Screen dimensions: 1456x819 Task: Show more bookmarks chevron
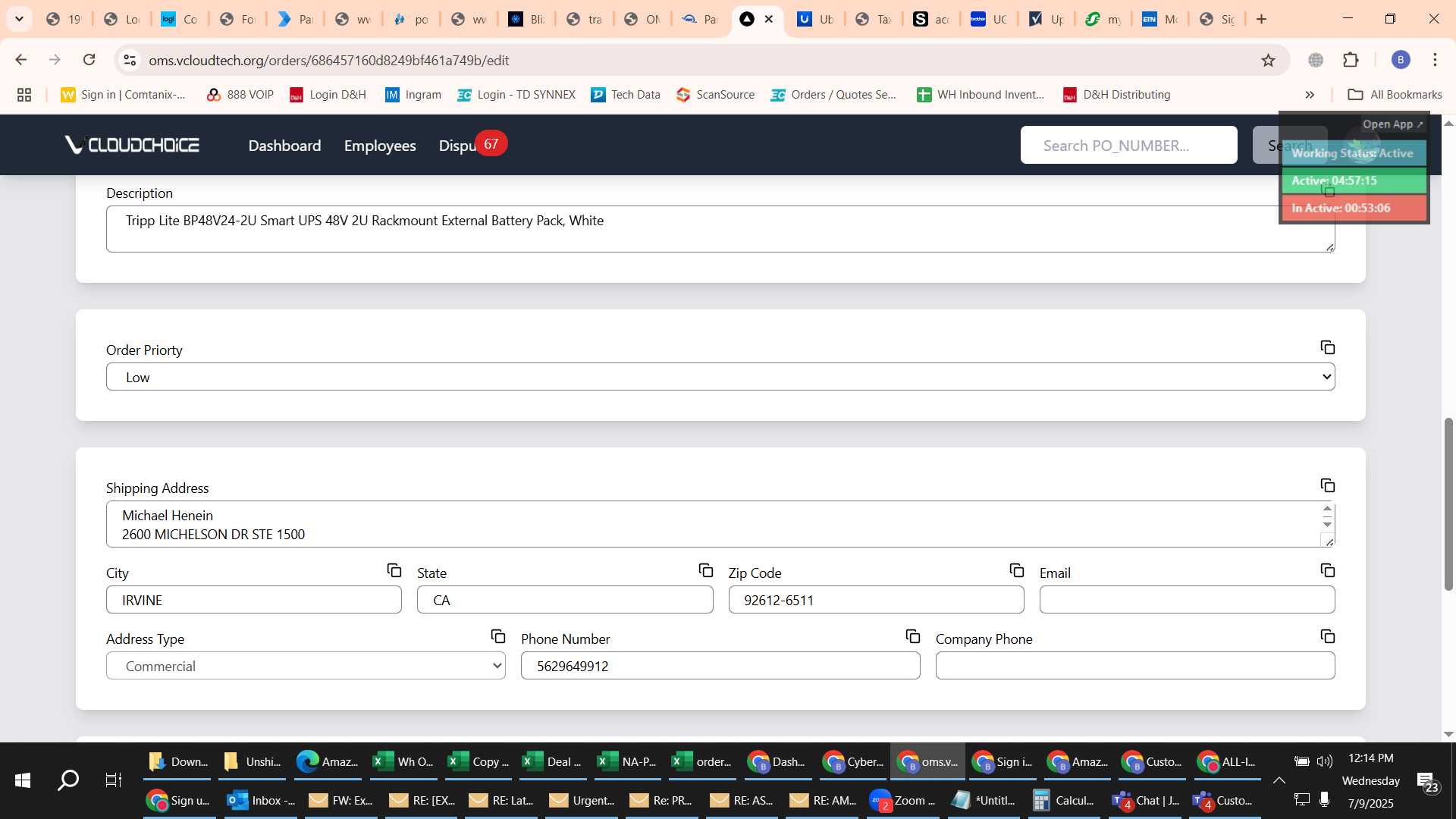(1310, 95)
